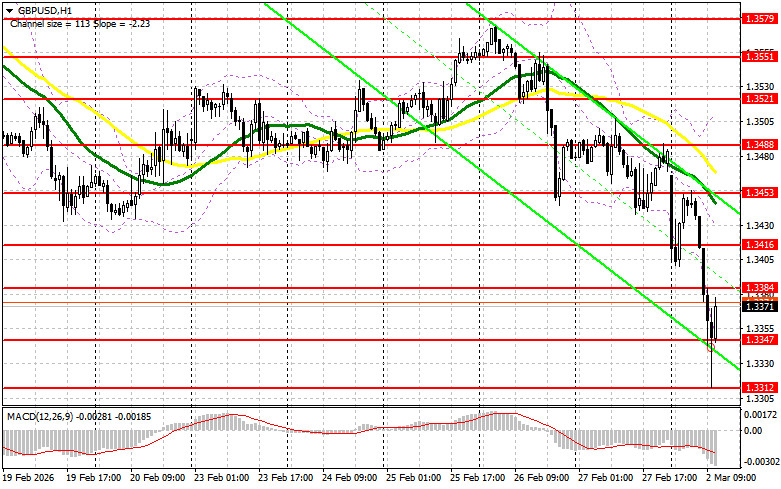Click the 1.3521 red level label
781x489 pixels.
pos(759,99)
